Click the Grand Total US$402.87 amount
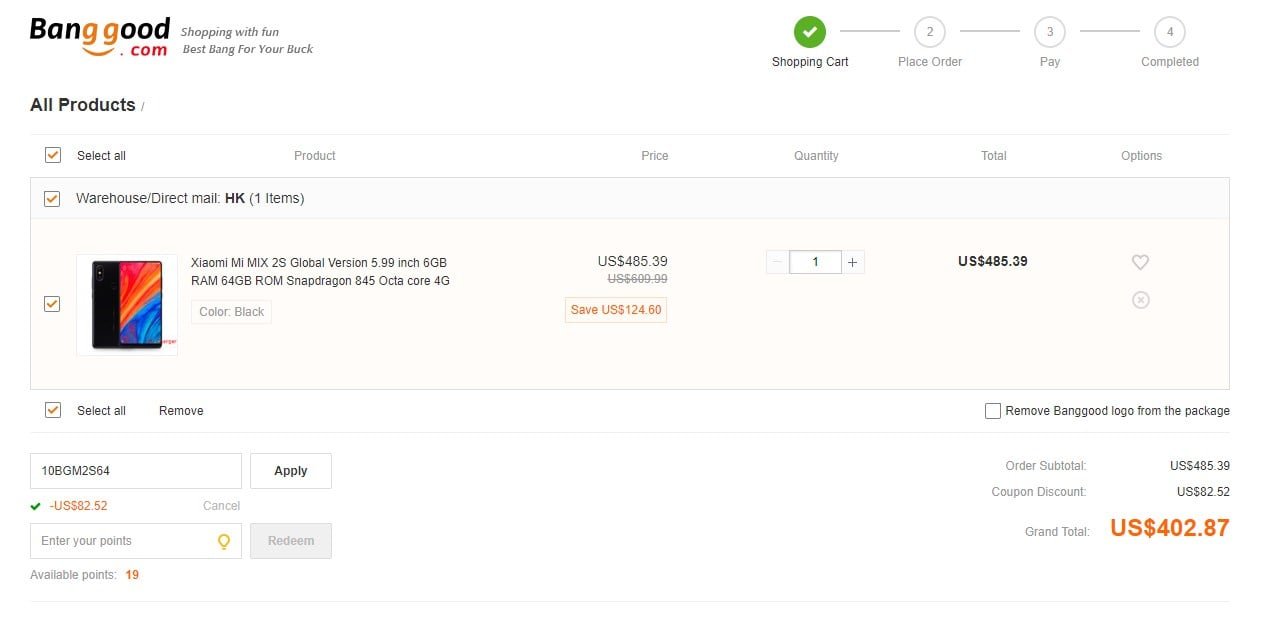This screenshot has height=619, width=1273. point(1170,528)
